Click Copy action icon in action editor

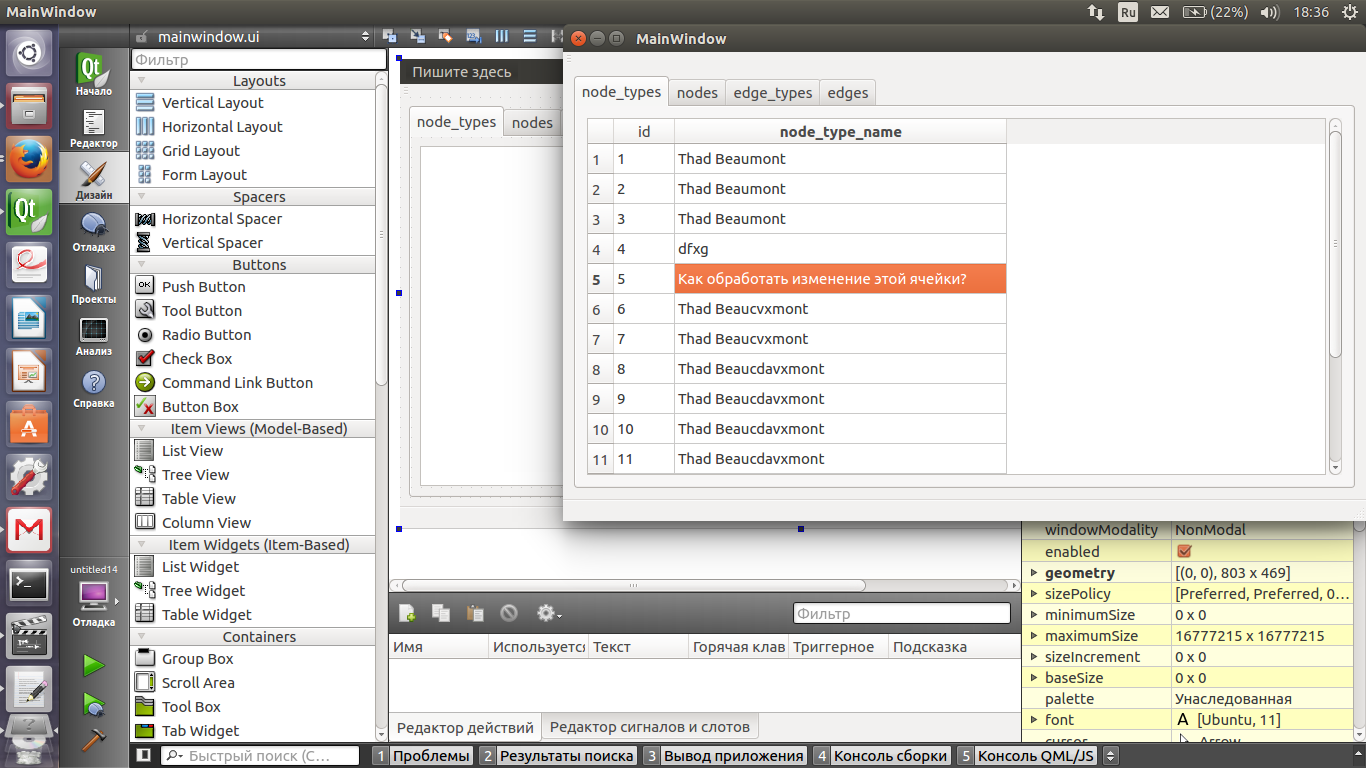click(x=440, y=613)
